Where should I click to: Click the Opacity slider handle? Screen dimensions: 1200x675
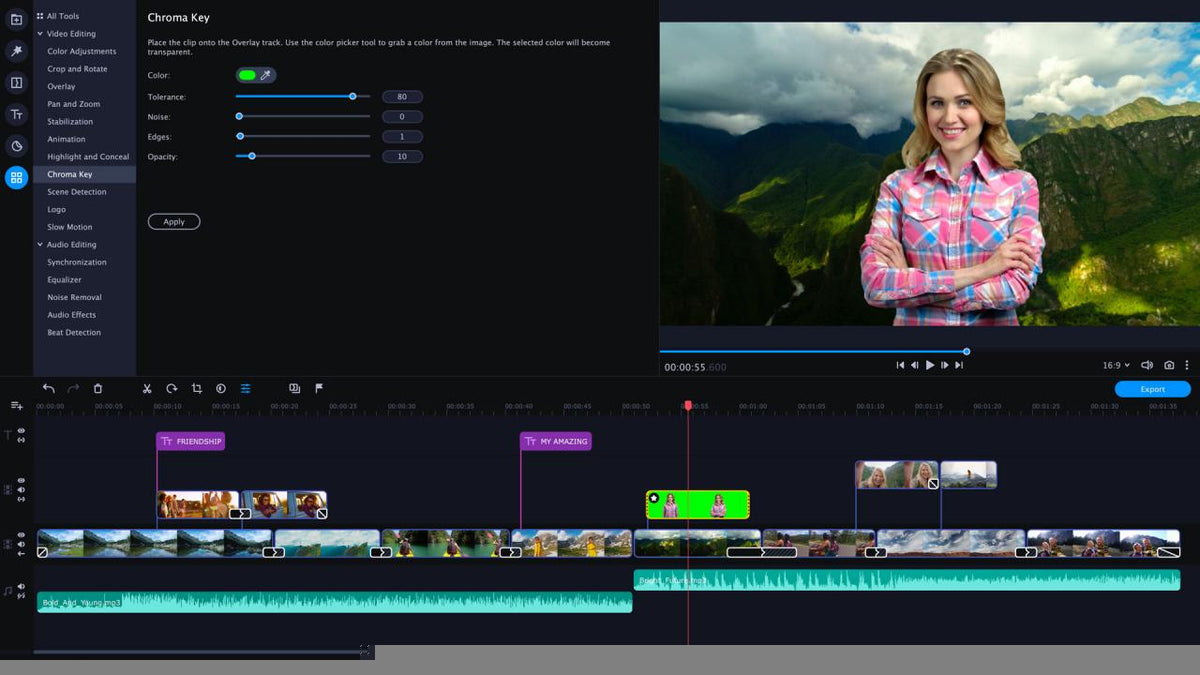pyautogui.click(x=252, y=156)
